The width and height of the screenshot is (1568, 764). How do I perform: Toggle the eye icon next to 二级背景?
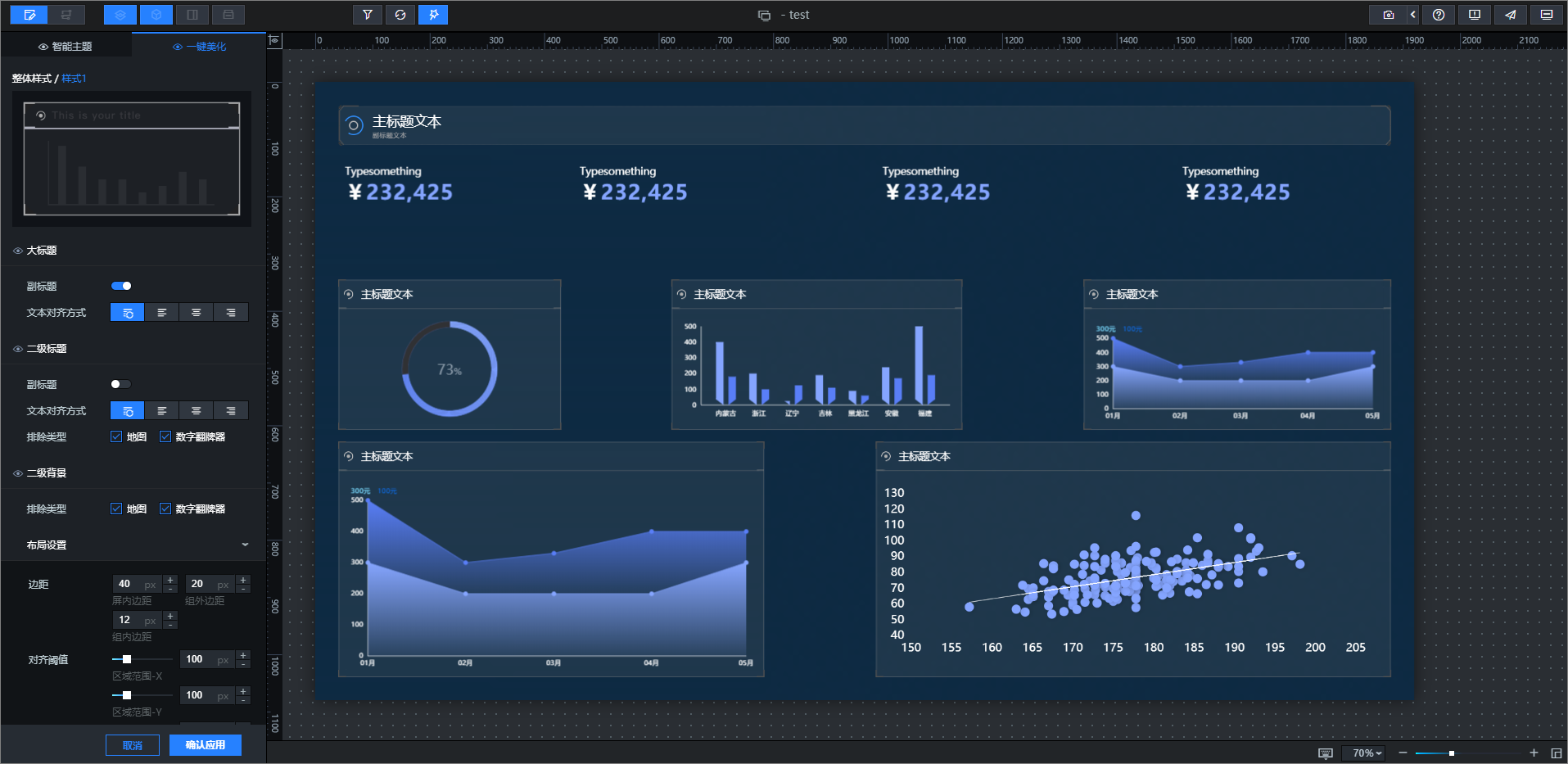point(18,474)
